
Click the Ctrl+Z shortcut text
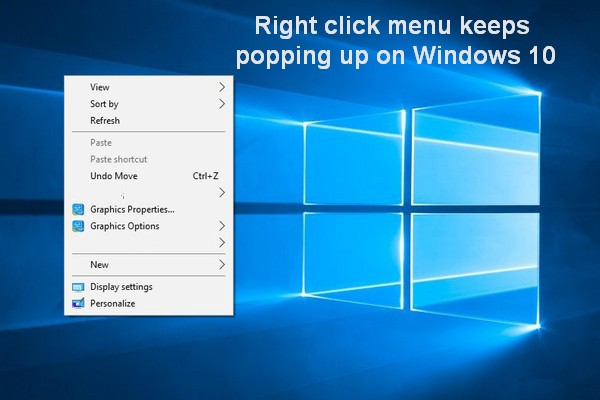205,176
